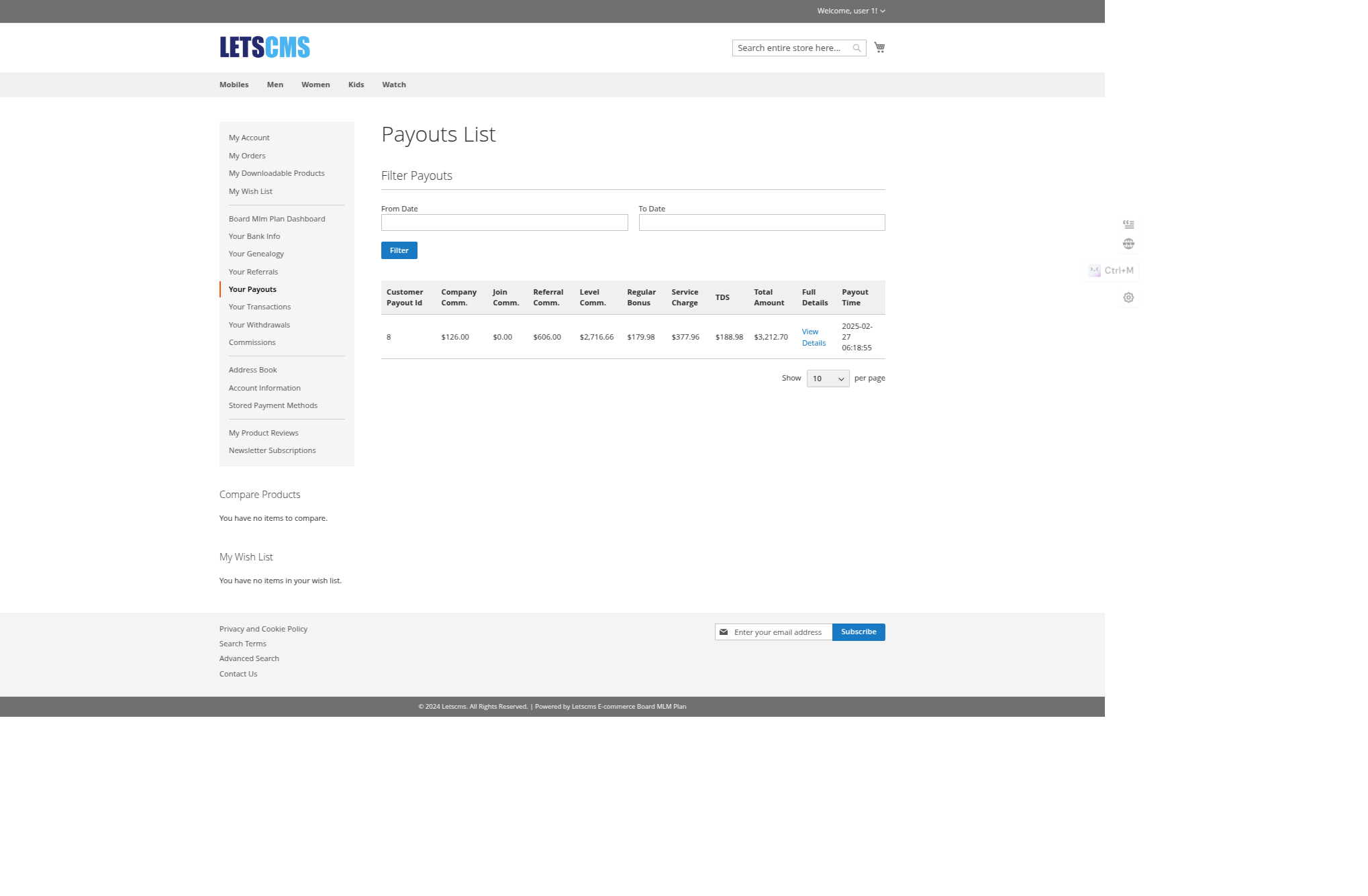Open the Show per page dropdown

pos(828,379)
